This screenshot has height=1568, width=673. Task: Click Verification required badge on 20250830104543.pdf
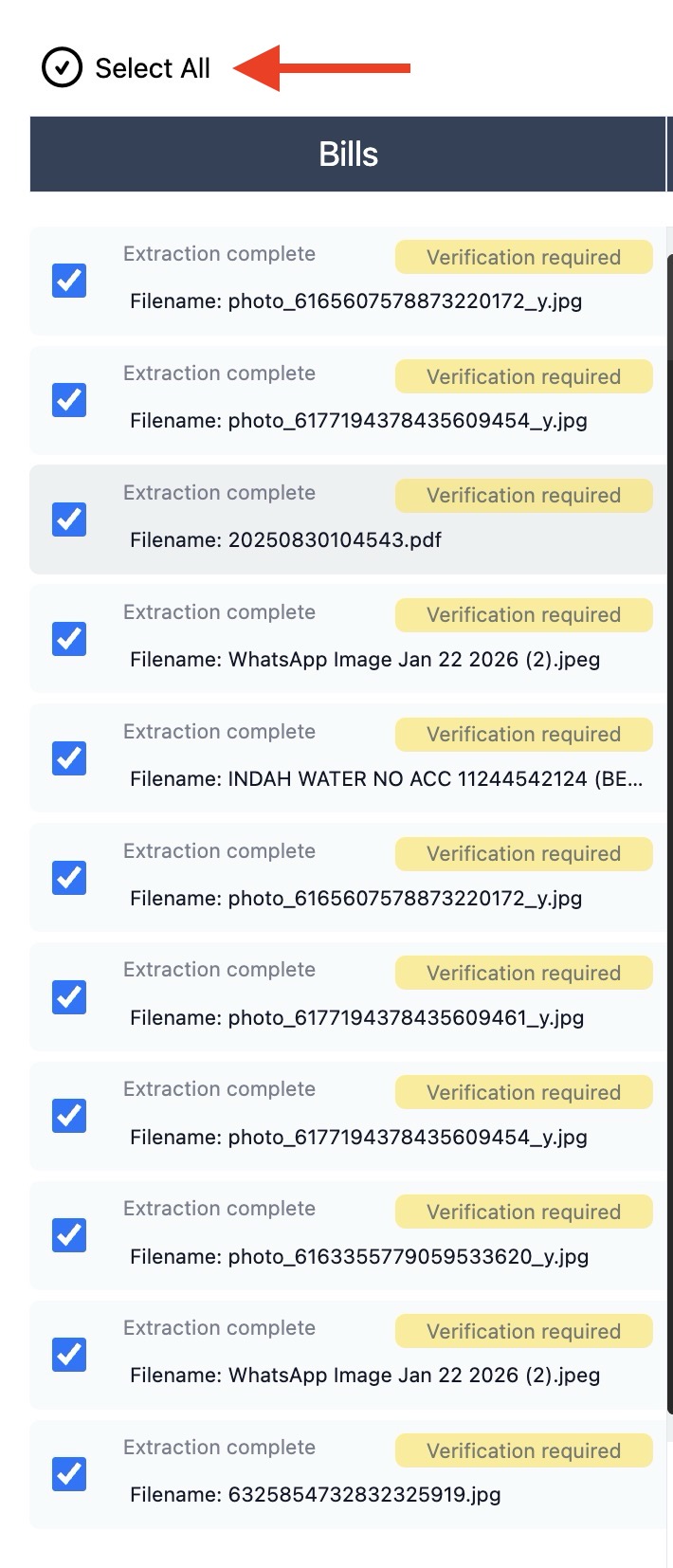pos(523,496)
